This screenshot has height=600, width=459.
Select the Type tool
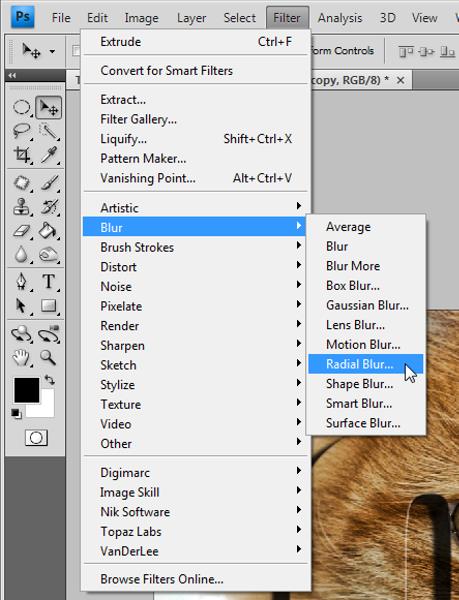[49, 282]
